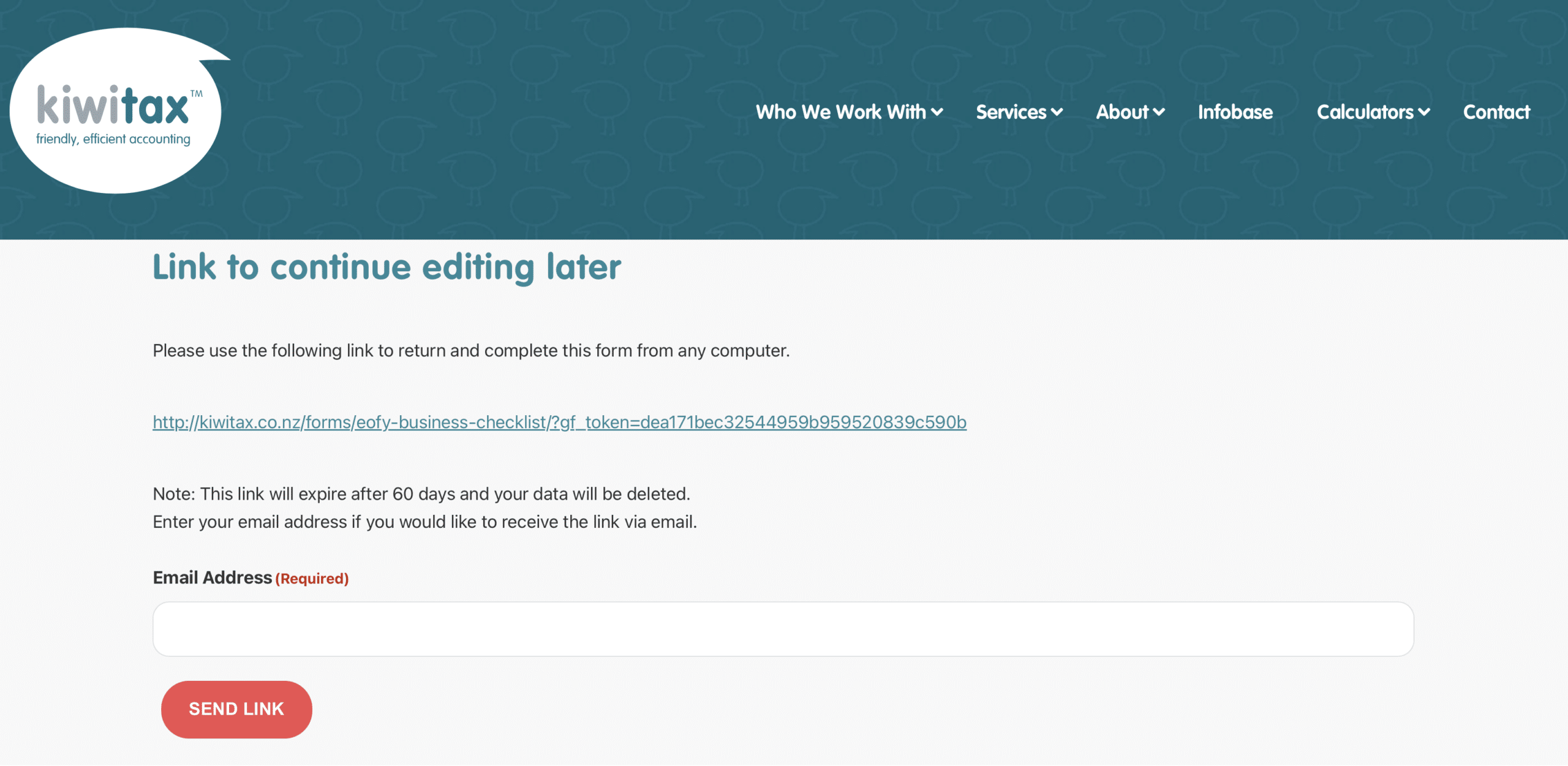1568x766 pixels.
Task: Click the Email Address (Required) label
Action: (x=251, y=577)
